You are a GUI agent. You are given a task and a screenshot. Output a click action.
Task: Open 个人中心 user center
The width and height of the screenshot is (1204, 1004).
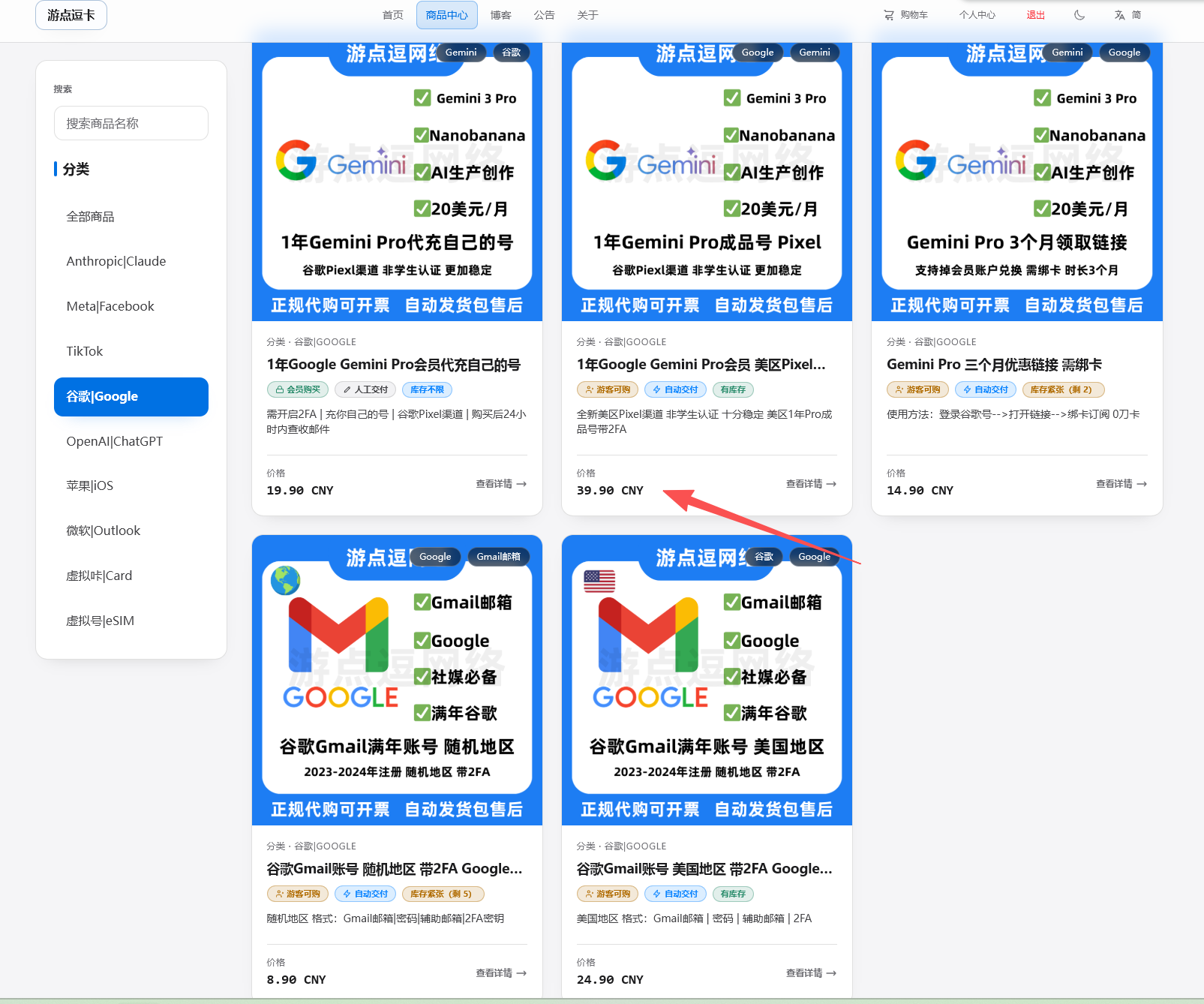[x=977, y=15]
